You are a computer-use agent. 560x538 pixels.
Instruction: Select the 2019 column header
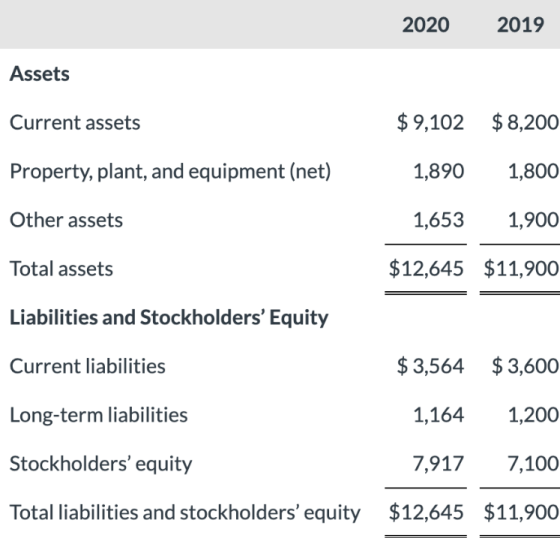coord(520,25)
